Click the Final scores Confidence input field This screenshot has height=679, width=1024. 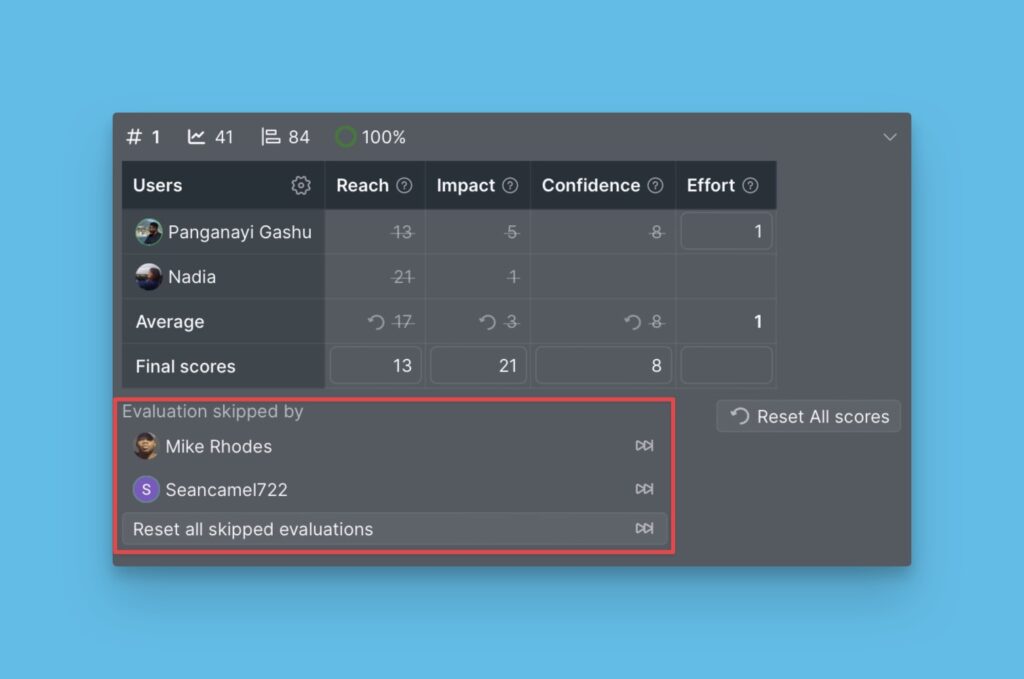tap(603, 366)
